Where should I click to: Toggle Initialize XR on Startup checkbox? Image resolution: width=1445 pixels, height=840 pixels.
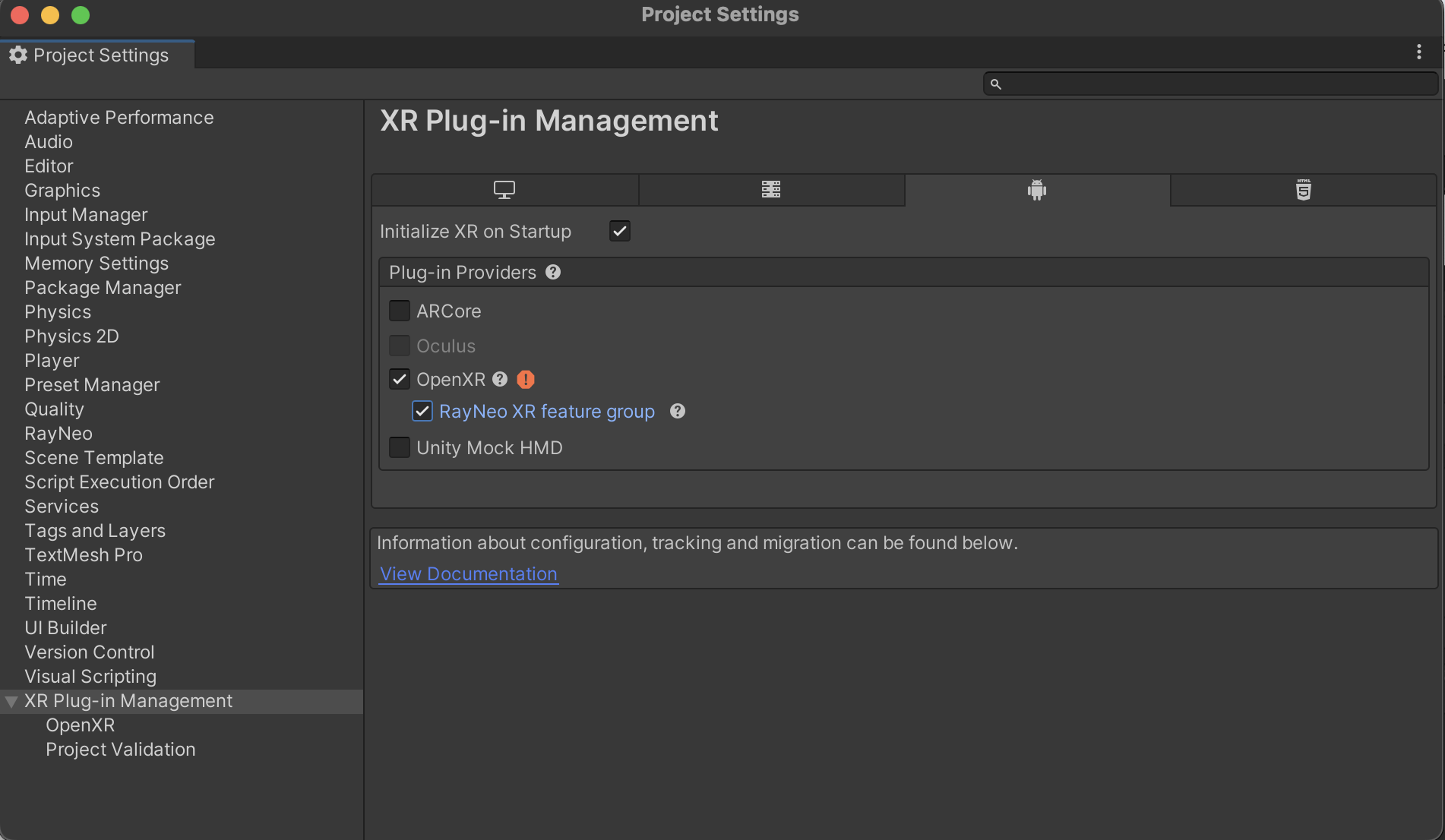tap(620, 231)
